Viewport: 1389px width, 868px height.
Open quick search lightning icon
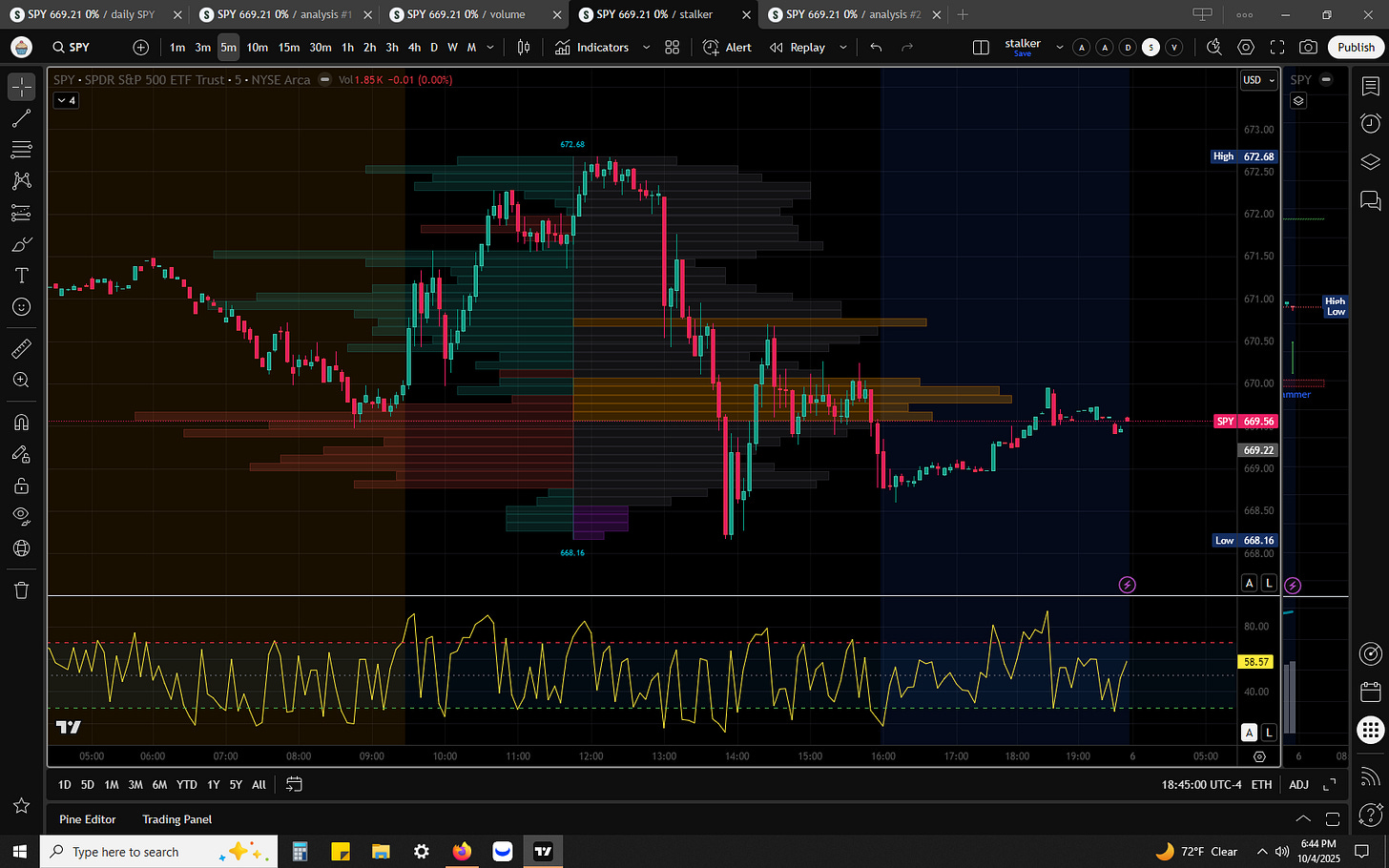pyautogui.click(x=1213, y=47)
